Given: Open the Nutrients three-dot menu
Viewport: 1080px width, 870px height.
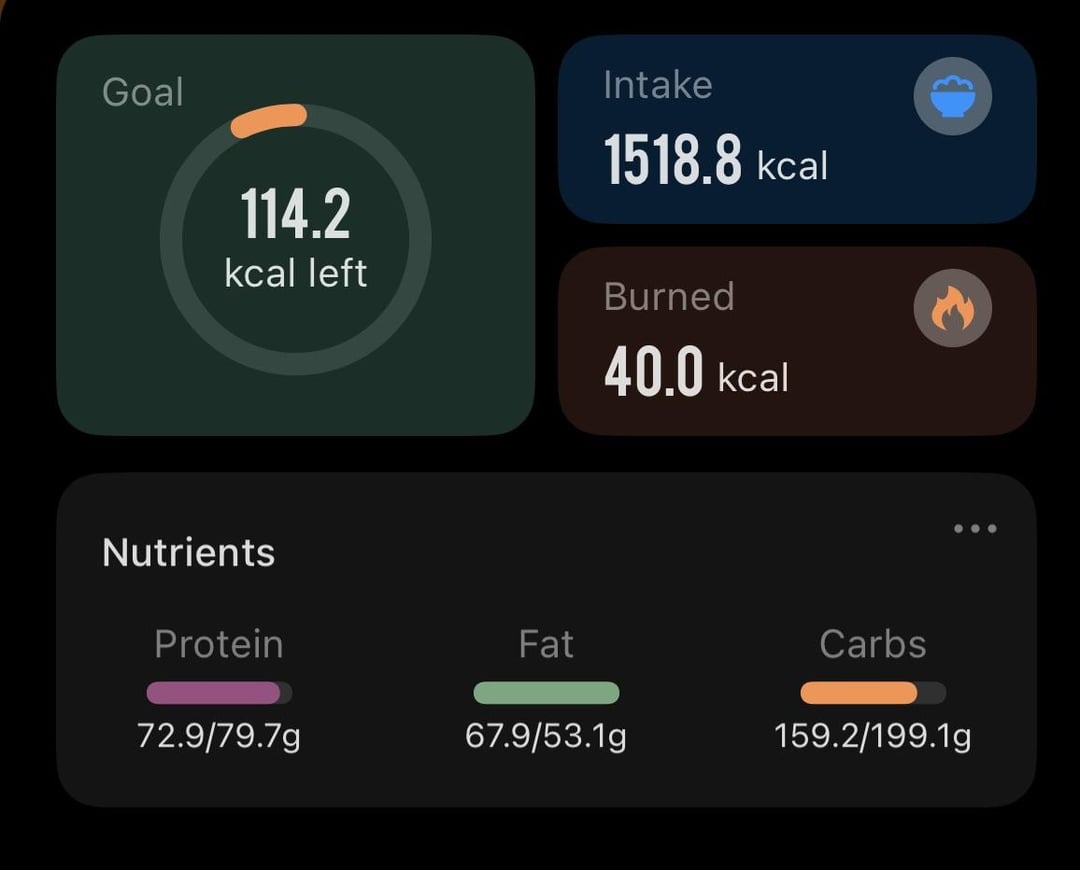Looking at the screenshot, I should [x=975, y=528].
